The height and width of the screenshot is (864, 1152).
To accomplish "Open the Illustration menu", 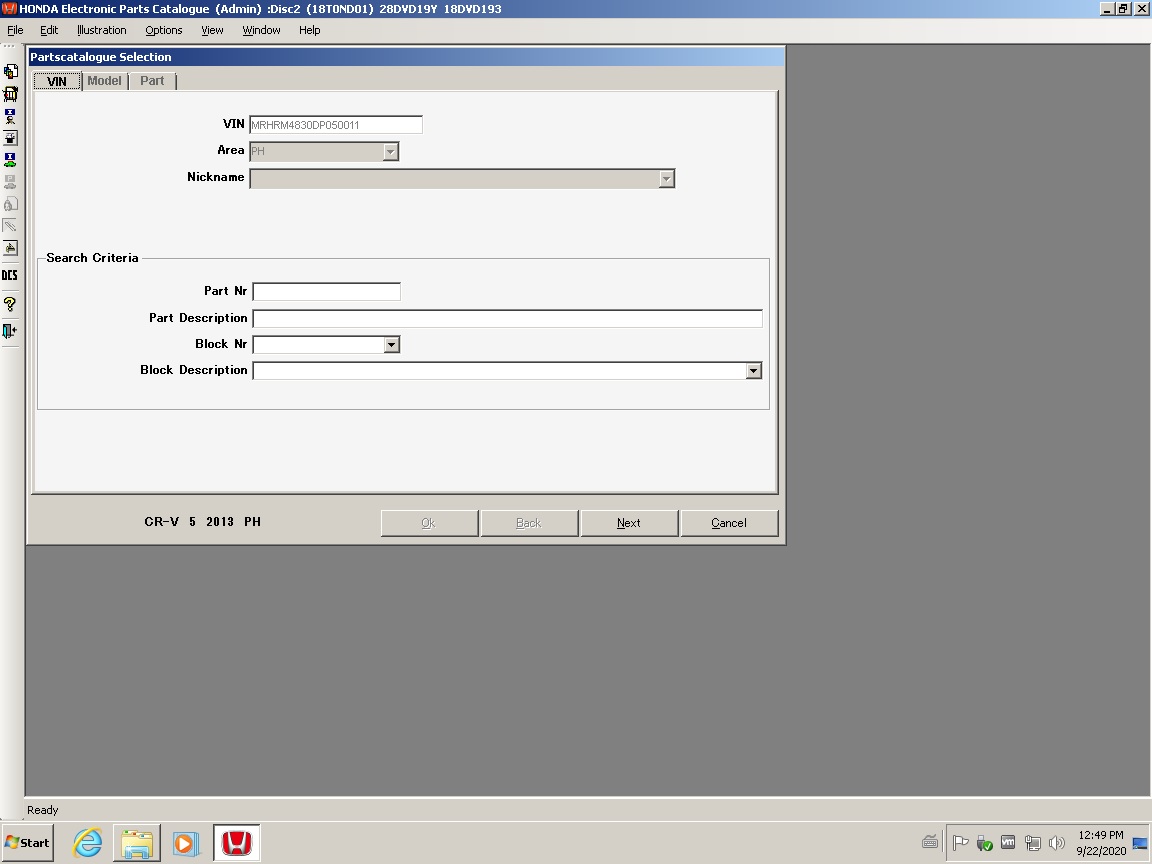I will pos(102,30).
